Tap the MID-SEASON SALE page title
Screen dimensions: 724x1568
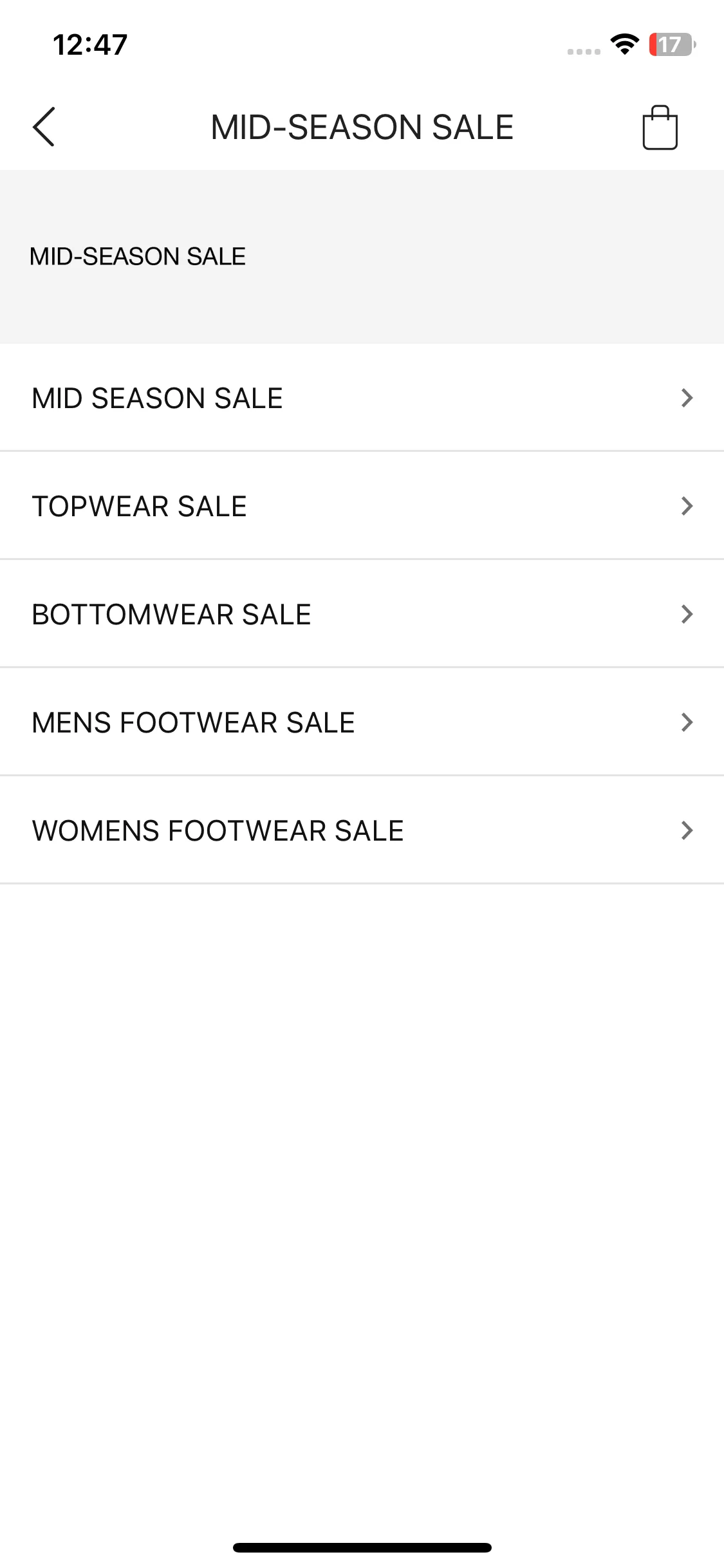(x=362, y=127)
